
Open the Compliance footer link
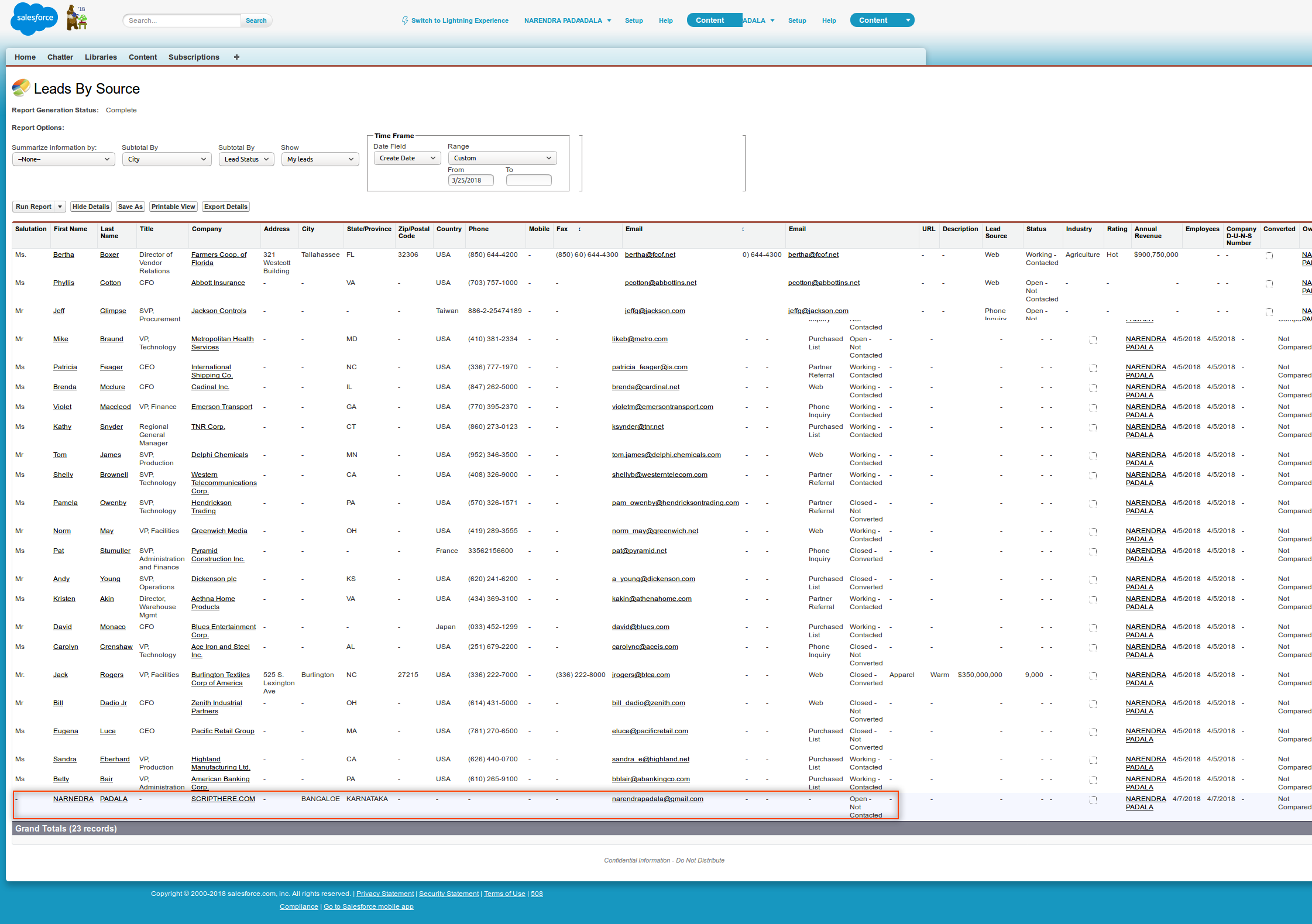pos(299,906)
